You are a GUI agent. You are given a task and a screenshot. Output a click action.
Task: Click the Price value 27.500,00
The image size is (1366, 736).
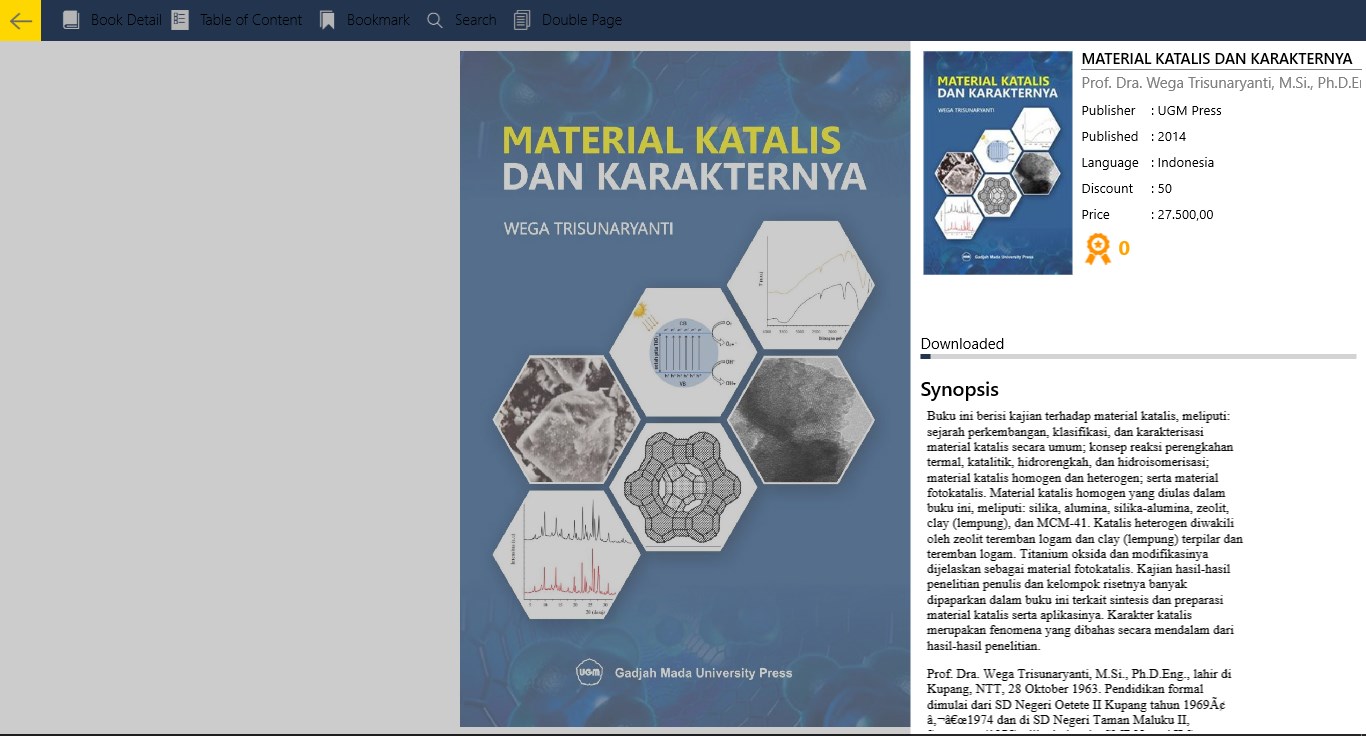coord(1186,215)
